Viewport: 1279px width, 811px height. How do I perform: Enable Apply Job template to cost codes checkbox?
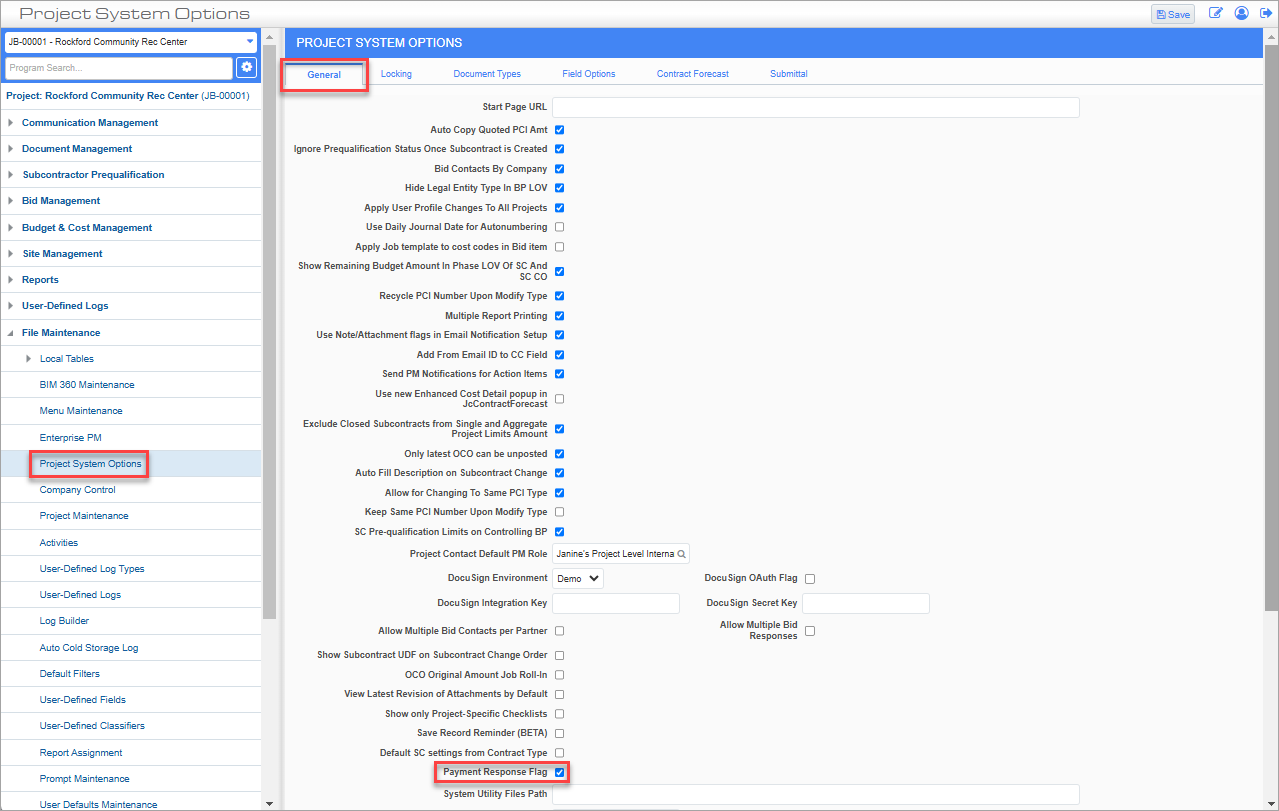click(560, 247)
